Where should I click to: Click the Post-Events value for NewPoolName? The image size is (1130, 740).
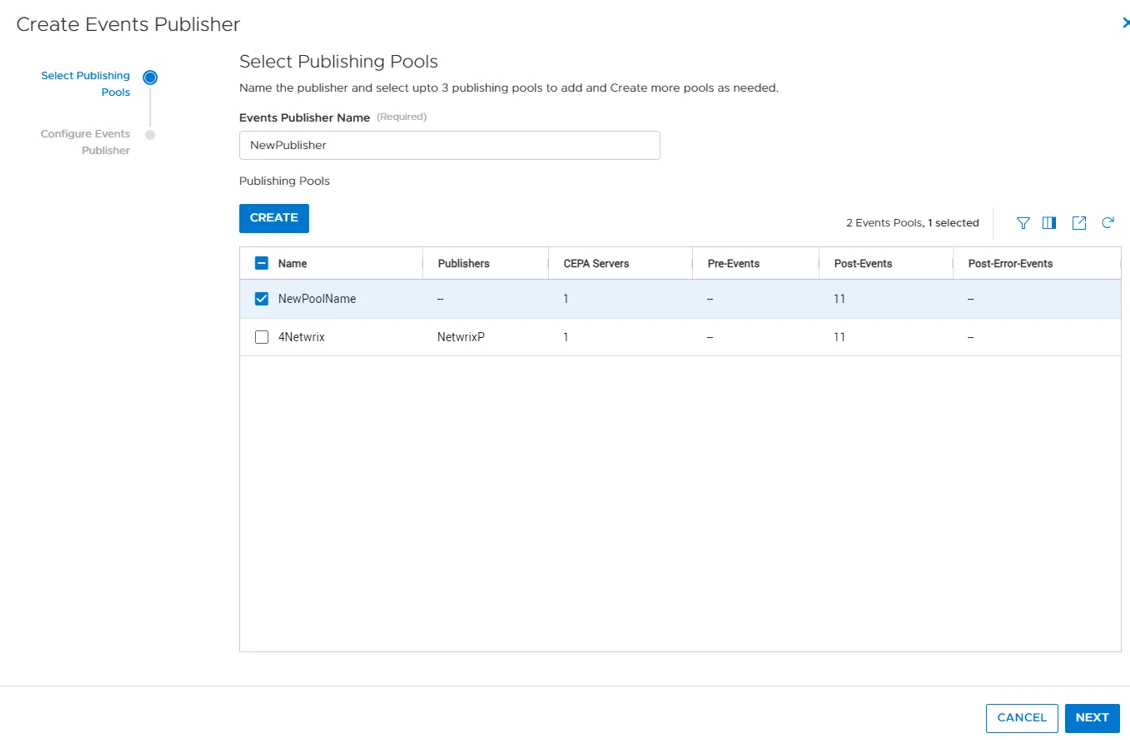point(840,299)
